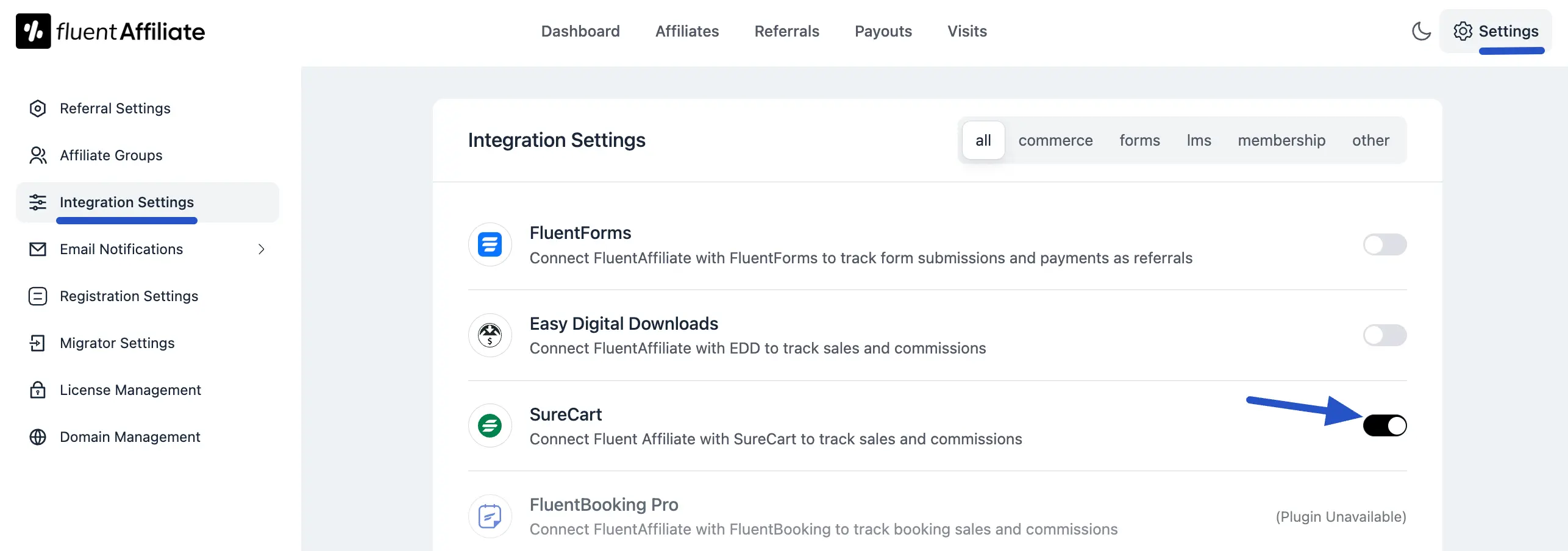Enable the FluentForms integration toggle
The width and height of the screenshot is (1568, 551).
tap(1384, 244)
